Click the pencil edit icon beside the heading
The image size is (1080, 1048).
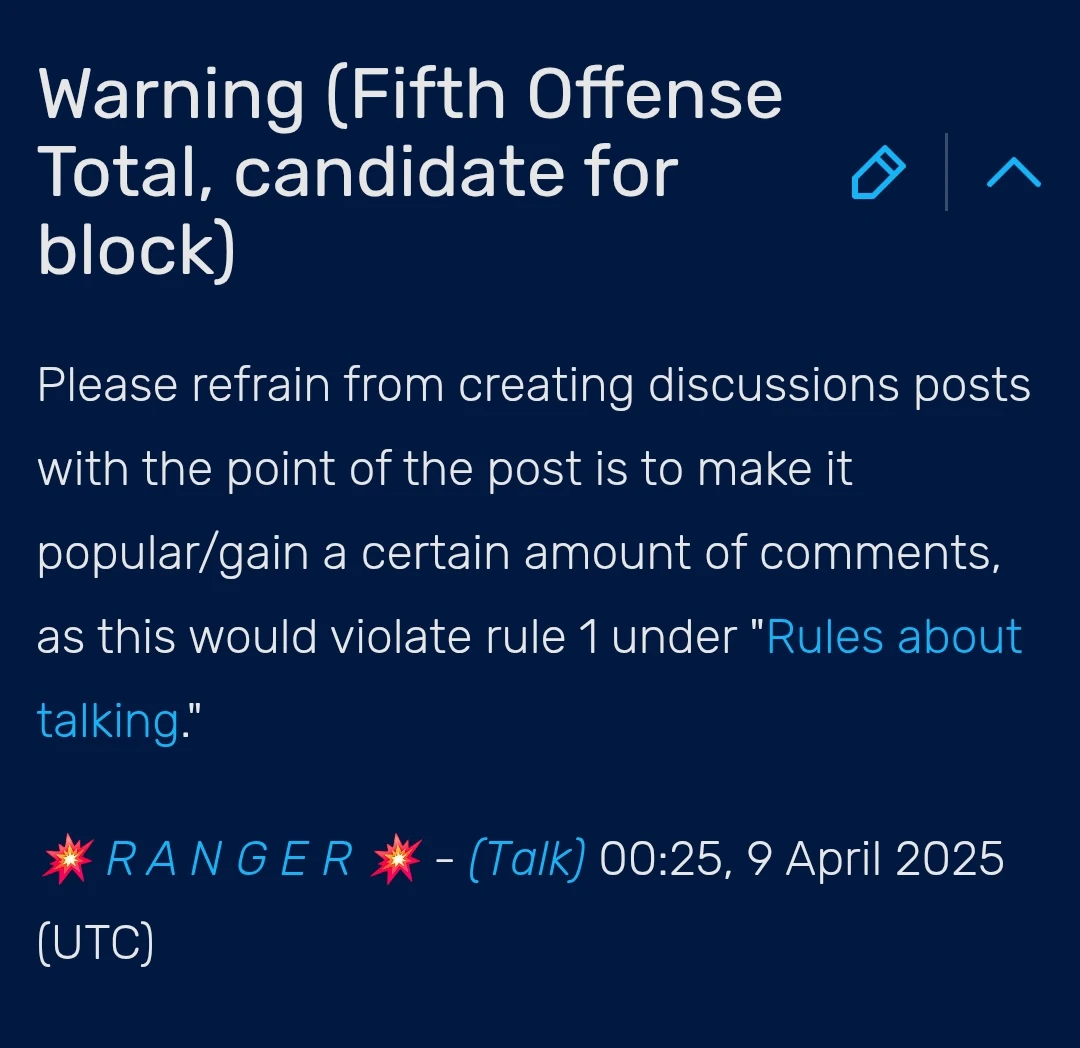click(878, 174)
